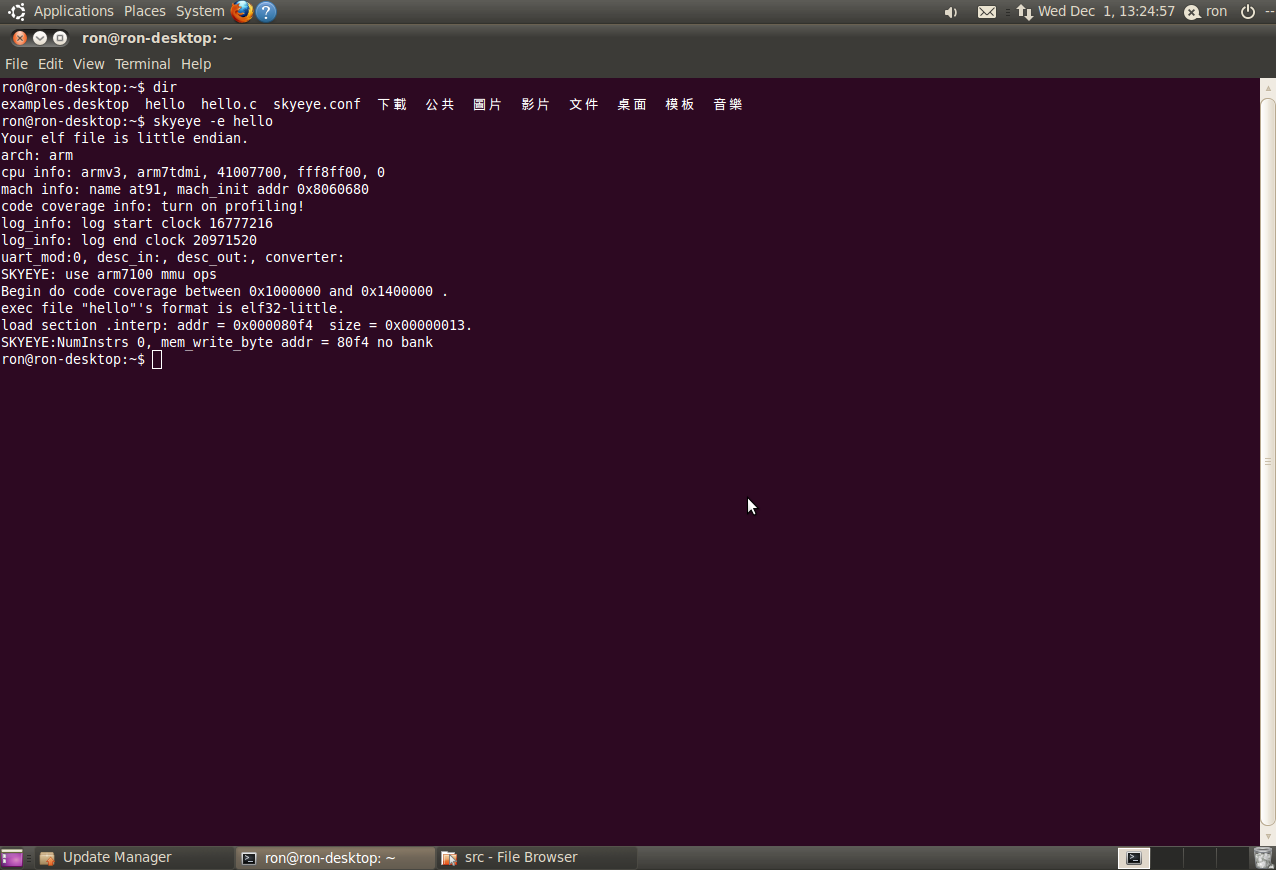Click the 文件 folder name
The image size is (1276, 870).
(584, 104)
